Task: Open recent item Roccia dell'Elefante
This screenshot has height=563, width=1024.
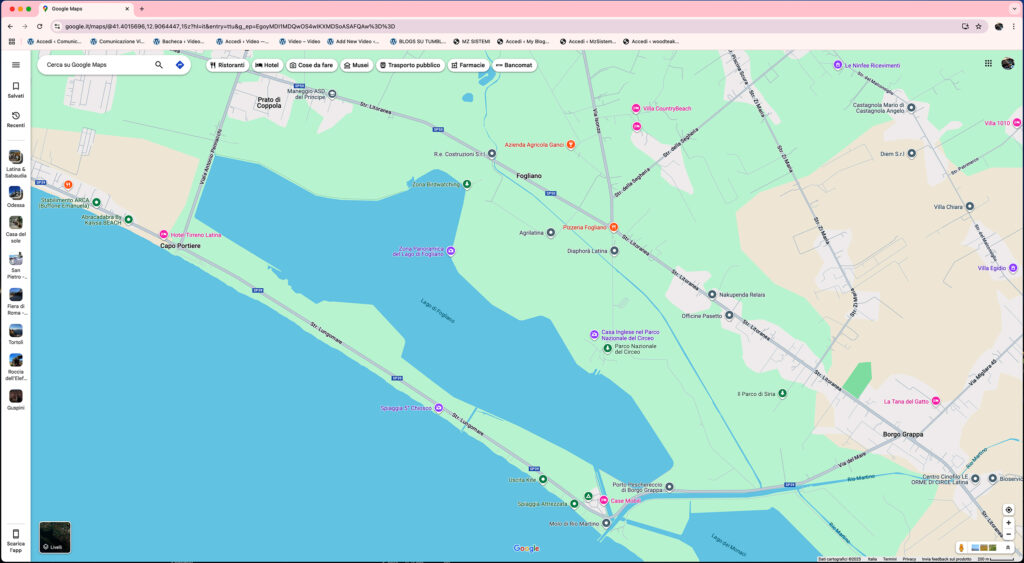Action: [16, 367]
